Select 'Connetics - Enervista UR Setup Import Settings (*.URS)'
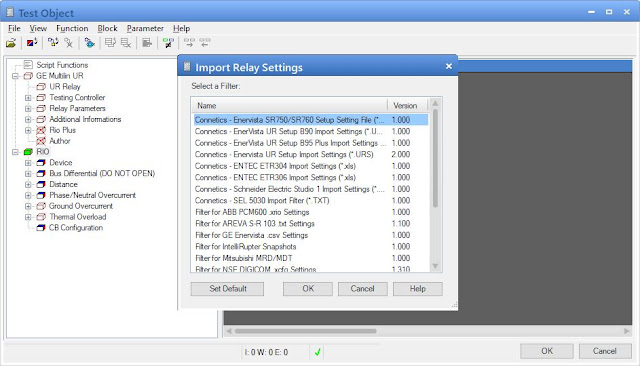Viewport: 640px width, 366px height. [311, 155]
